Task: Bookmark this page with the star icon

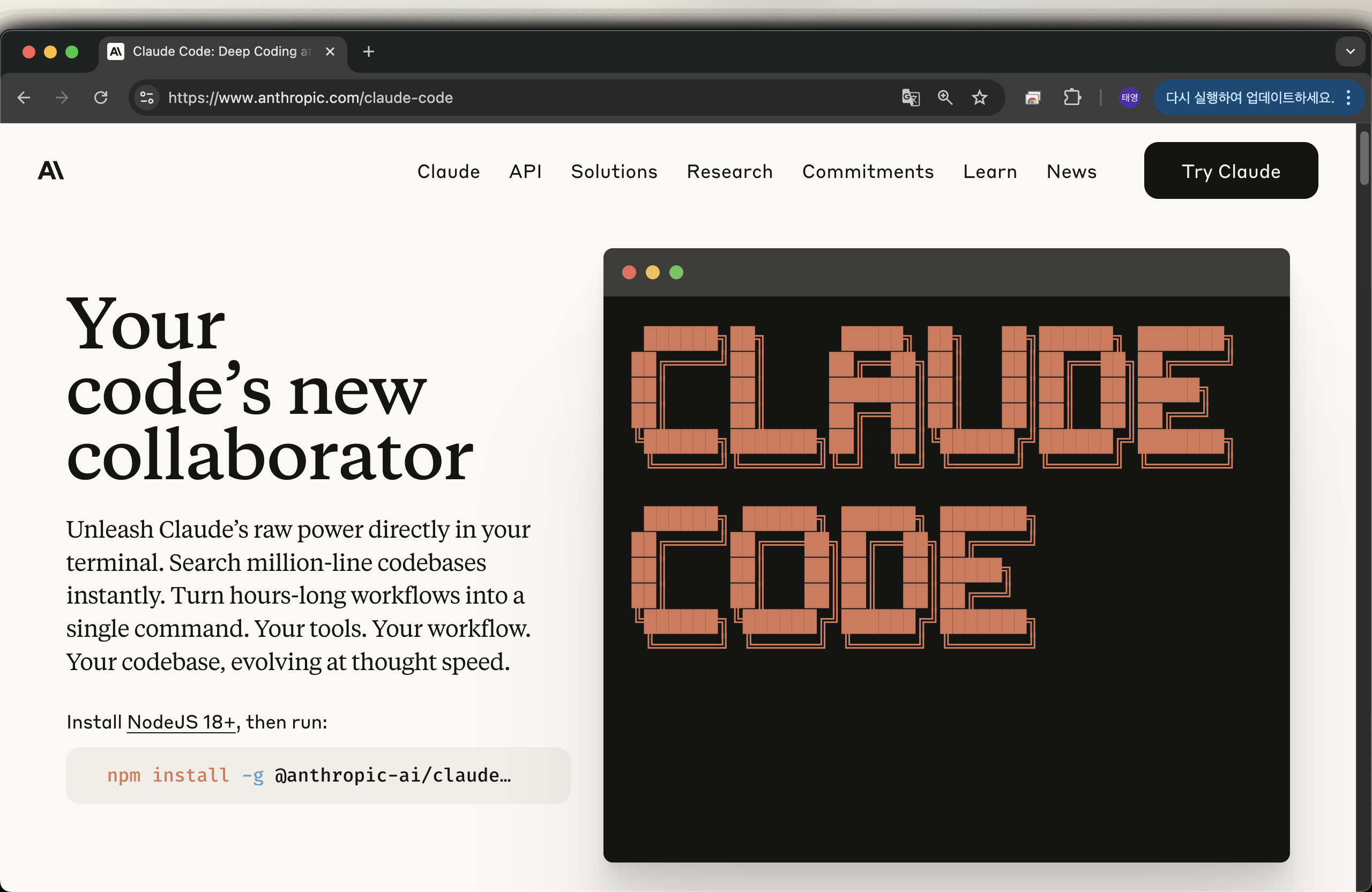Action: point(979,98)
